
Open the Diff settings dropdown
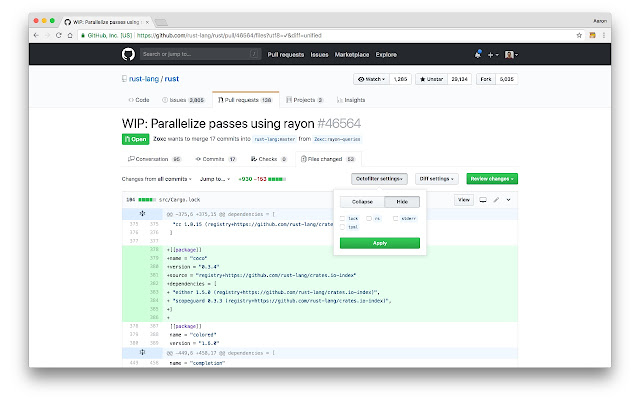pos(437,179)
